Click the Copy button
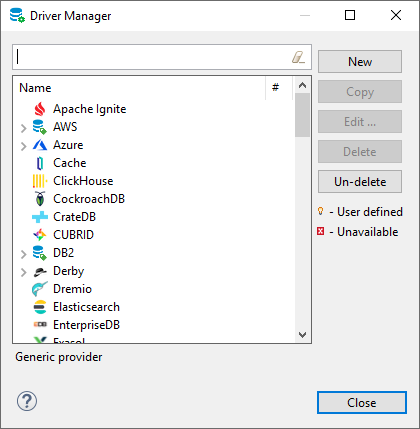Viewport: 420px width, 429px height. (360, 92)
